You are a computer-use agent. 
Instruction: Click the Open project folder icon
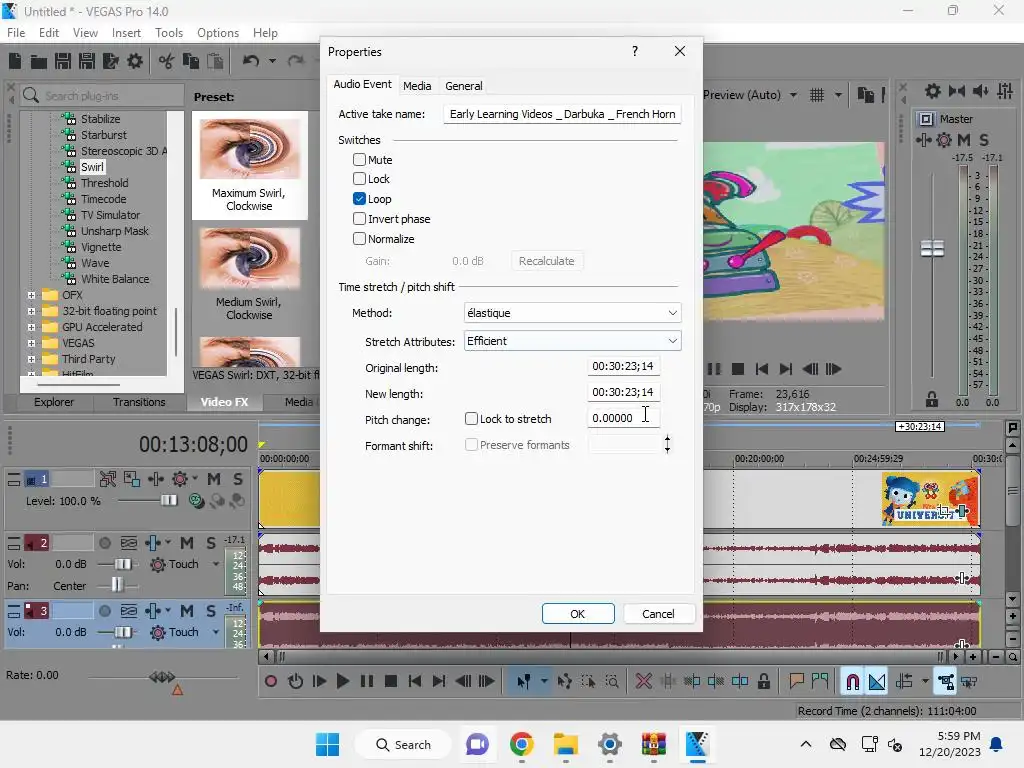tap(39, 61)
